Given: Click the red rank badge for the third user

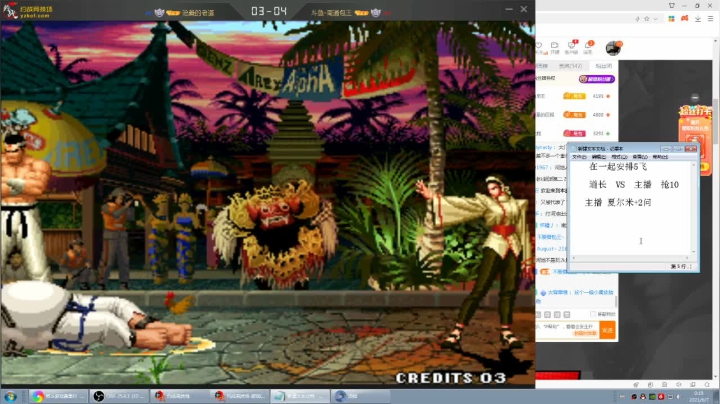Looking at the screenshot, I should coord(574,134).
